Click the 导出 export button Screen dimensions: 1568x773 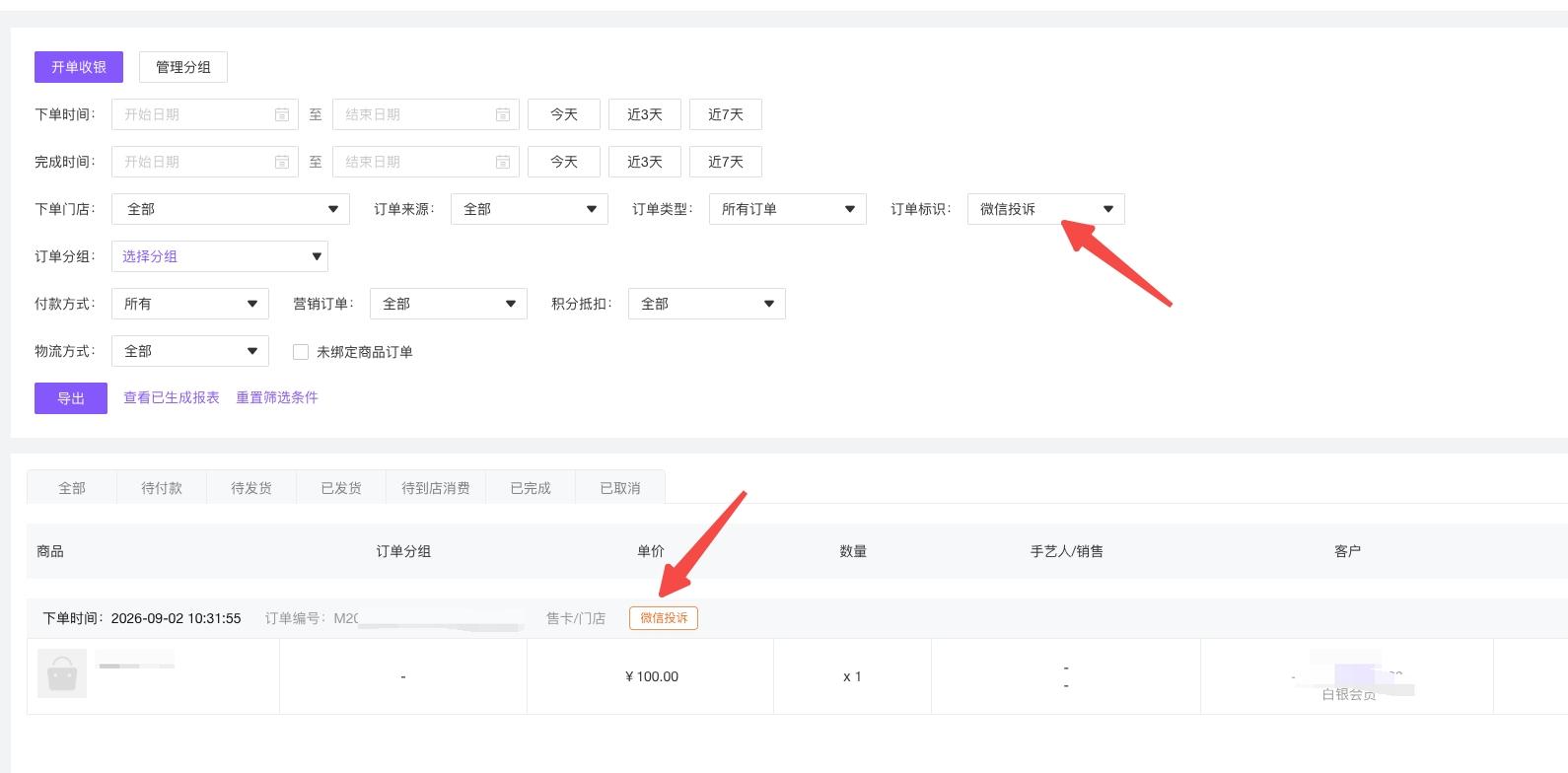71,398
